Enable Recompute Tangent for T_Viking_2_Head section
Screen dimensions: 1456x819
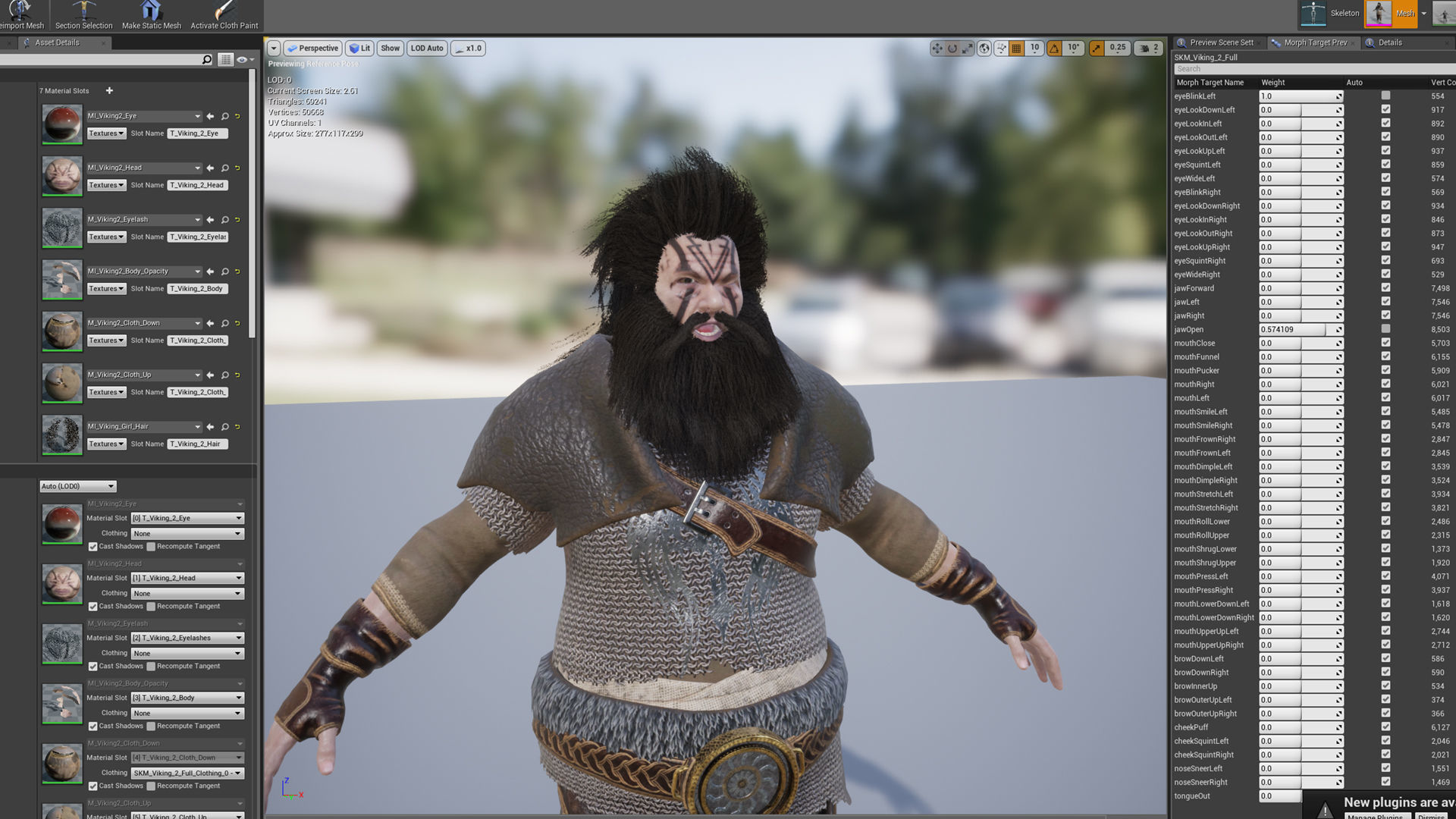click(x=151, y=607)
